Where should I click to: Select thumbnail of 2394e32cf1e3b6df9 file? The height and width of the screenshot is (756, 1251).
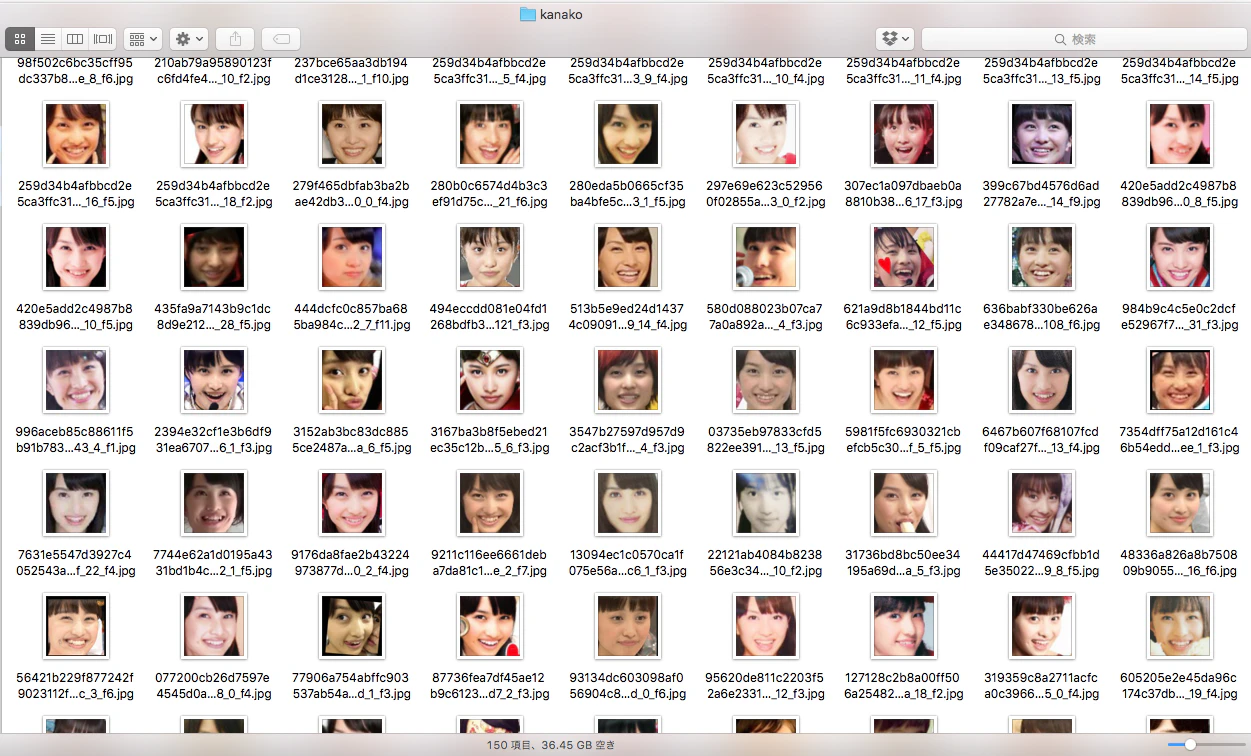214,380
